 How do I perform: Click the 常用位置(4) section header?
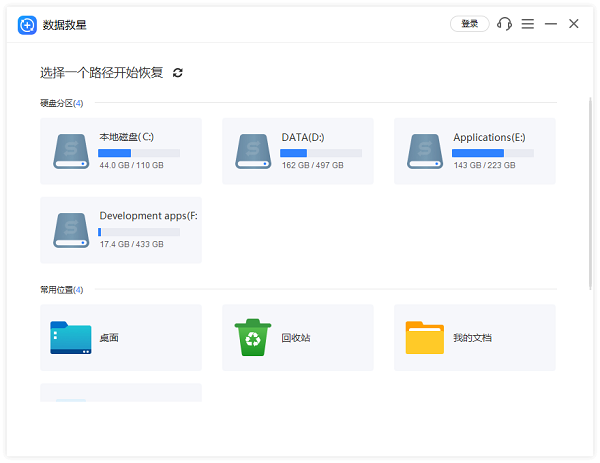point(61,290)
